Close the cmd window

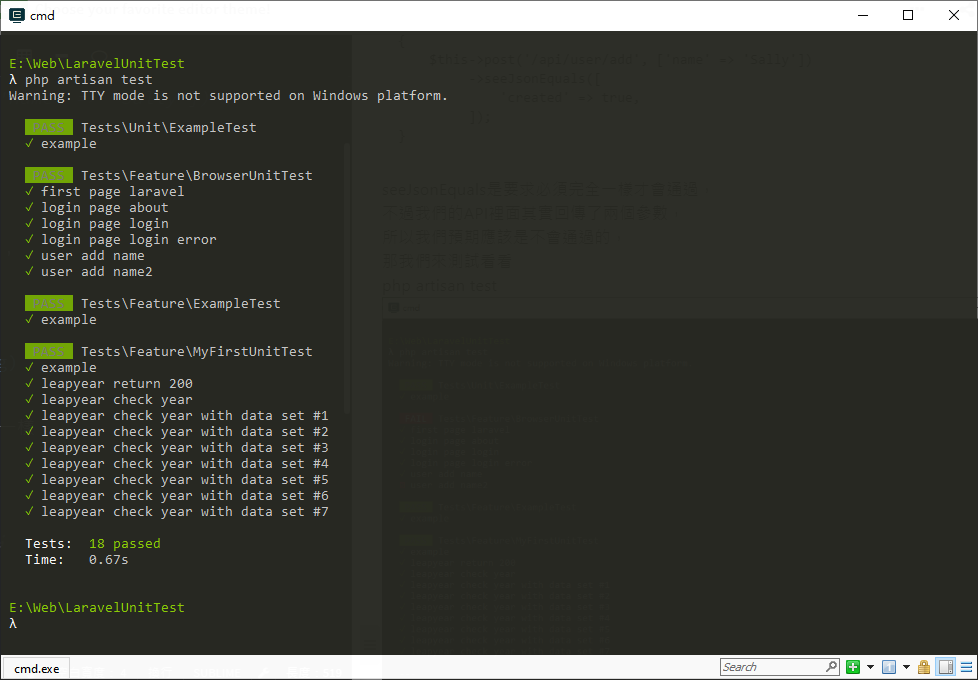tap(954, 16)
